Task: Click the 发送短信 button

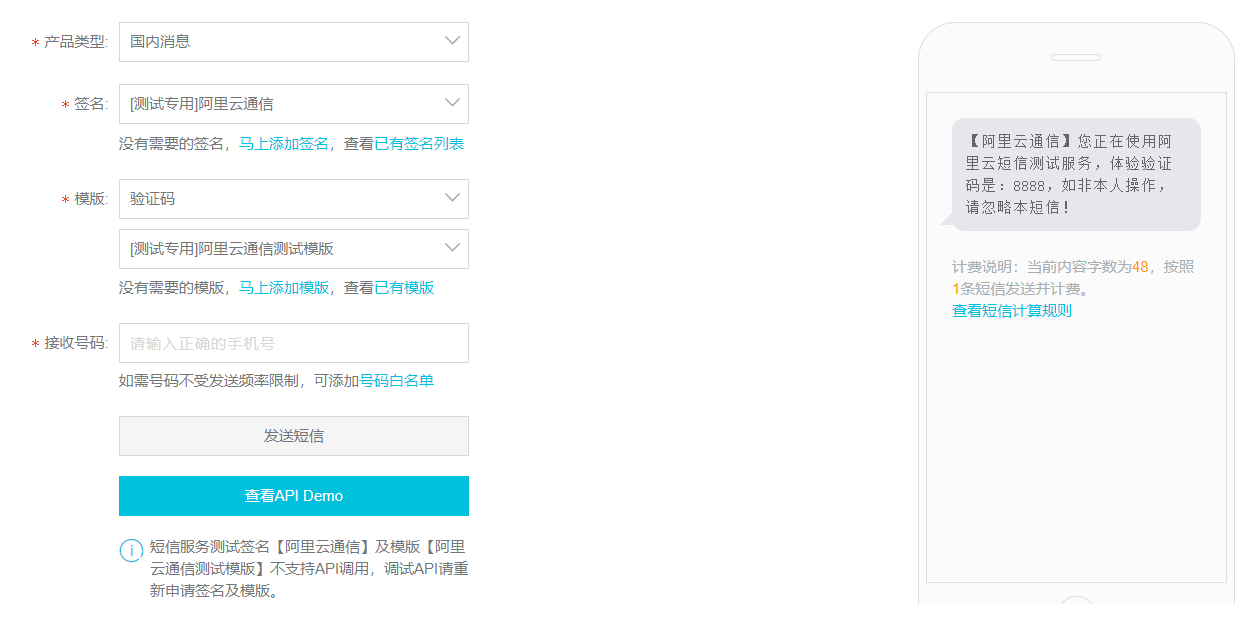Action: point(293,436)
